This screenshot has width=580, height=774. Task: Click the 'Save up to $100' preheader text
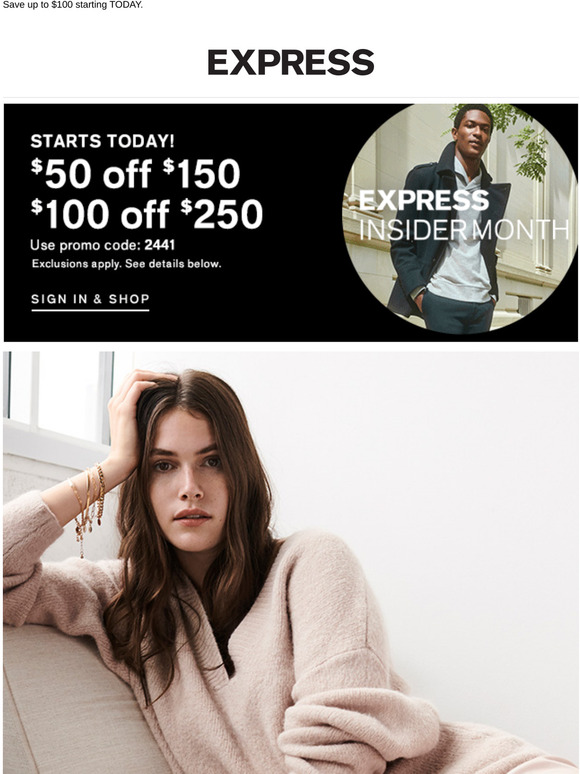[73, 5]
